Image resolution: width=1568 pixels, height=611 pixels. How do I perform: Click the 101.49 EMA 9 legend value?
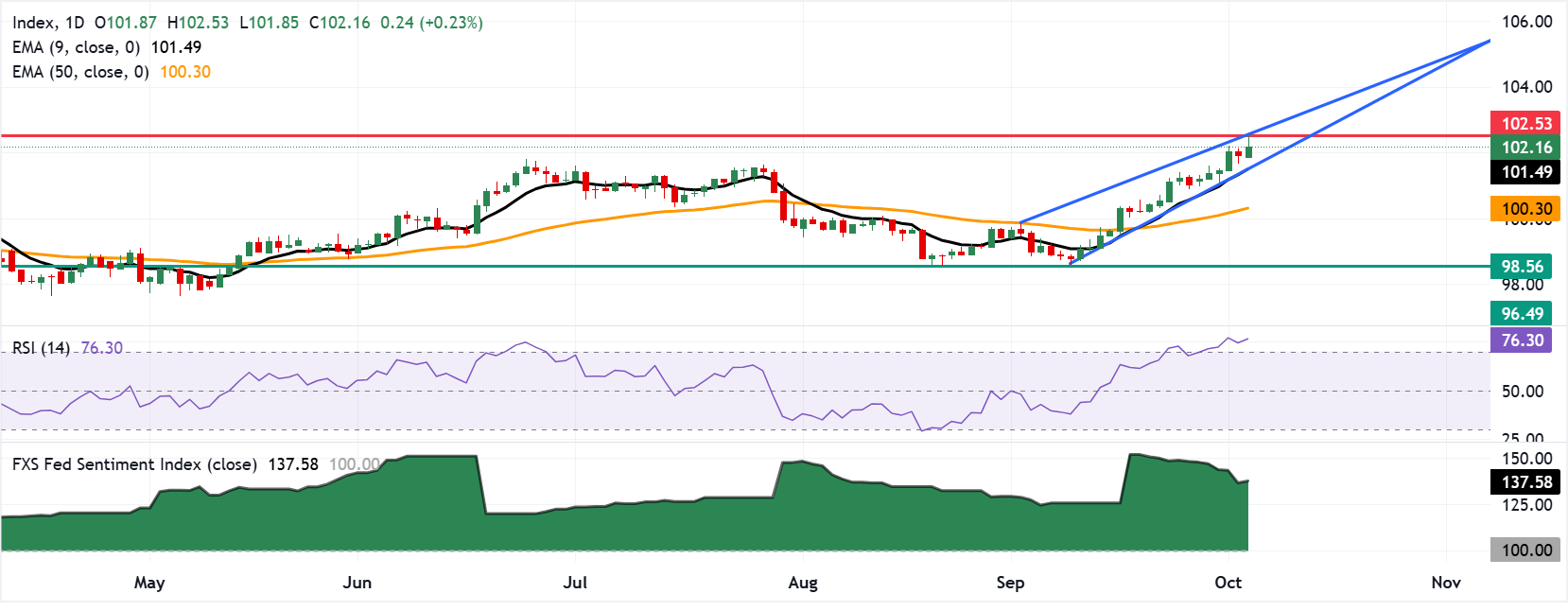click(176, 46)
